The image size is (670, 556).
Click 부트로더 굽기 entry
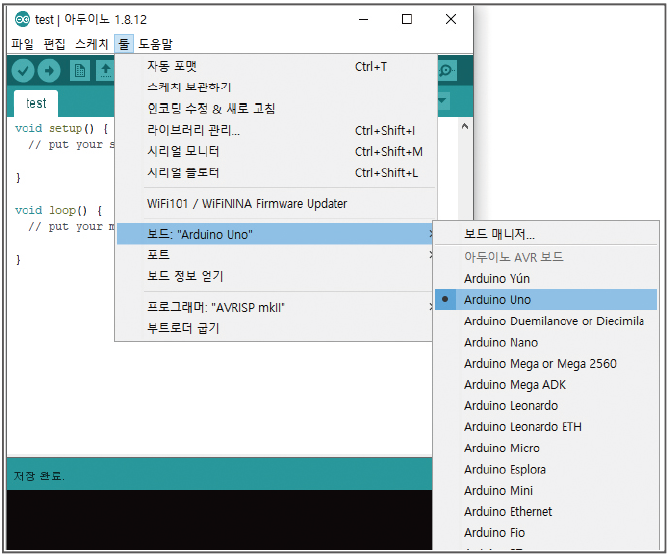276,328
